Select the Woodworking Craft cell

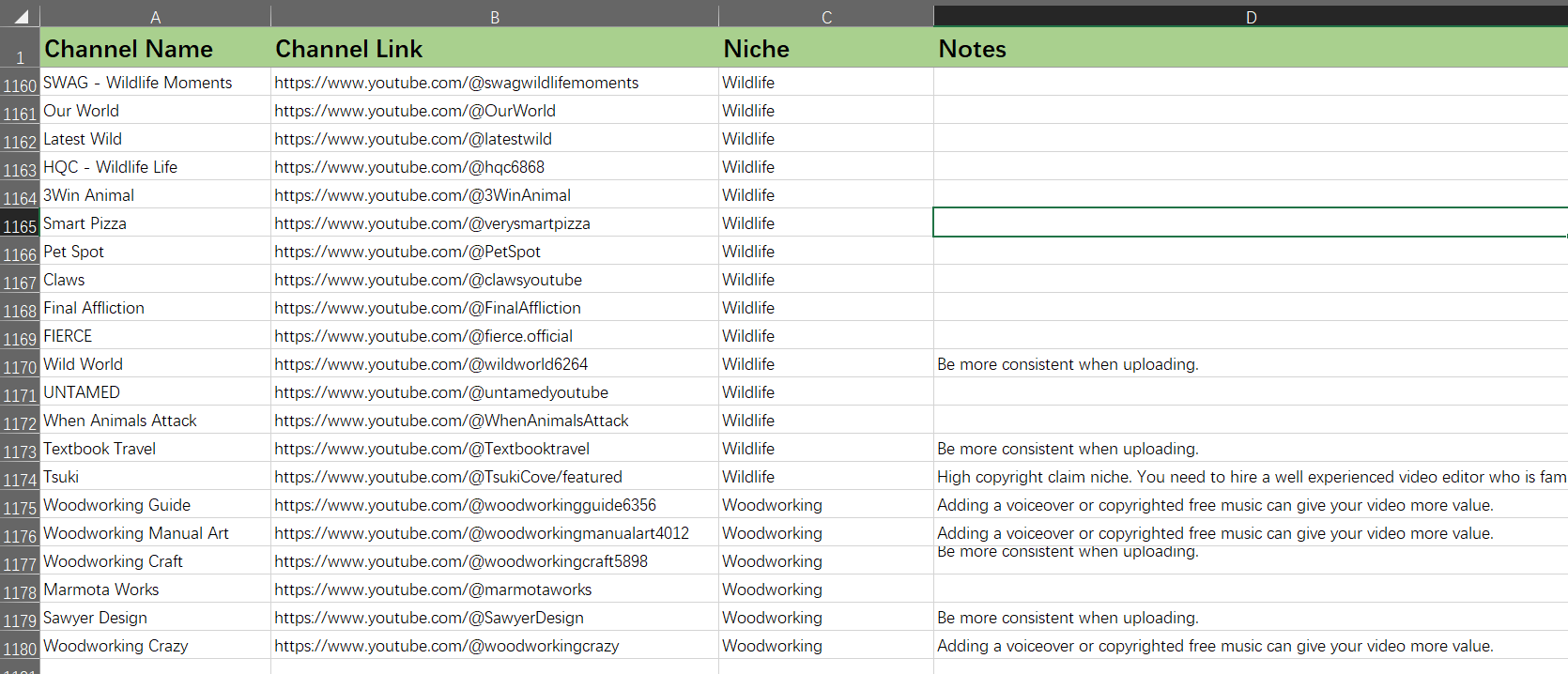(x=155, y=560)
